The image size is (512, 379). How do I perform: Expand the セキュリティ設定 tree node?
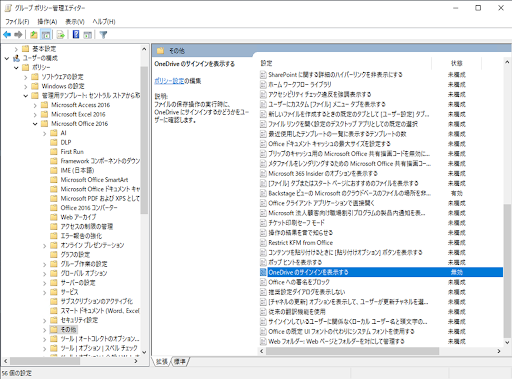click(x=45, y=320)
